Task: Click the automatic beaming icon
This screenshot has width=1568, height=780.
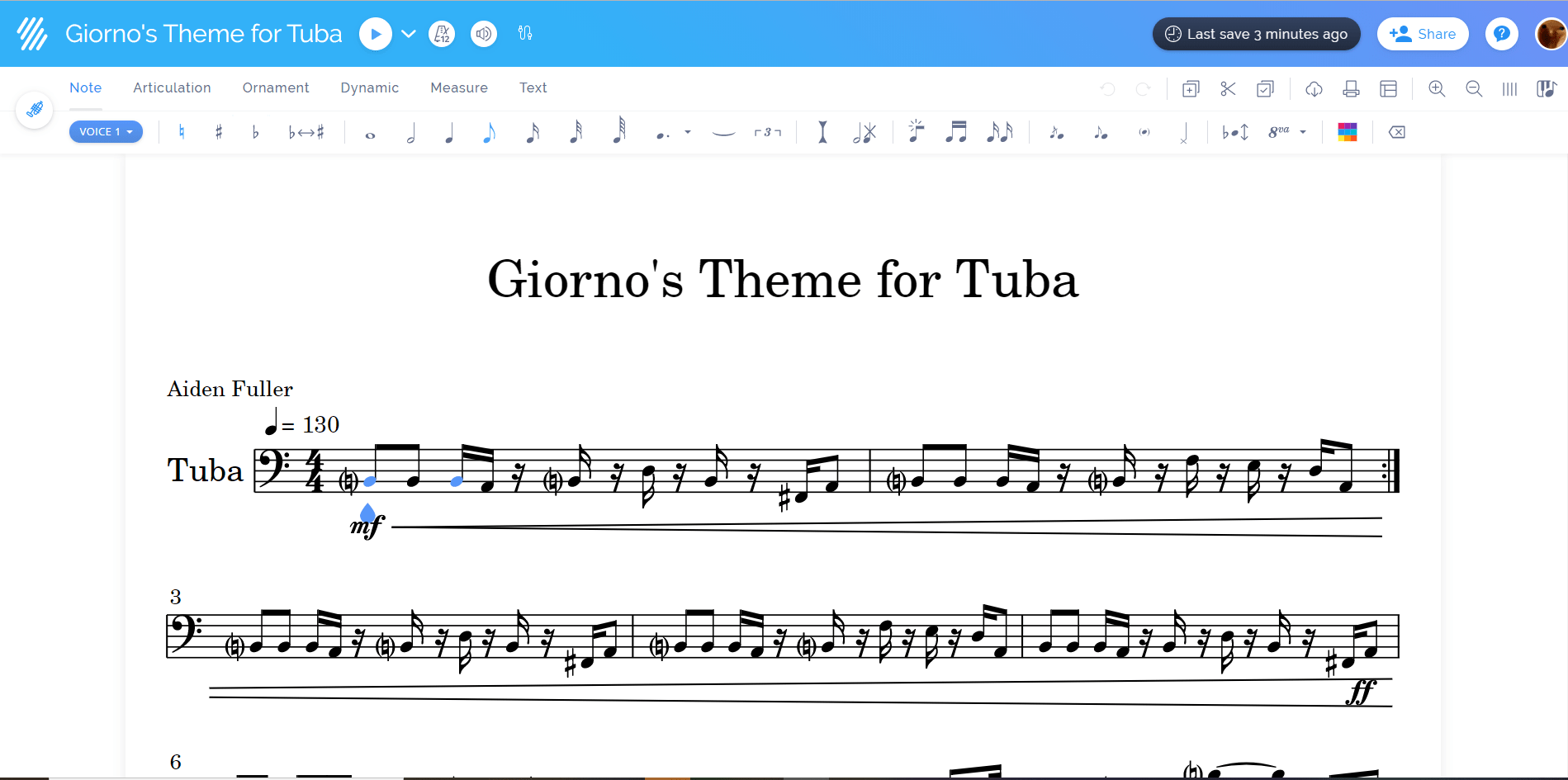Action: point(916,131)
